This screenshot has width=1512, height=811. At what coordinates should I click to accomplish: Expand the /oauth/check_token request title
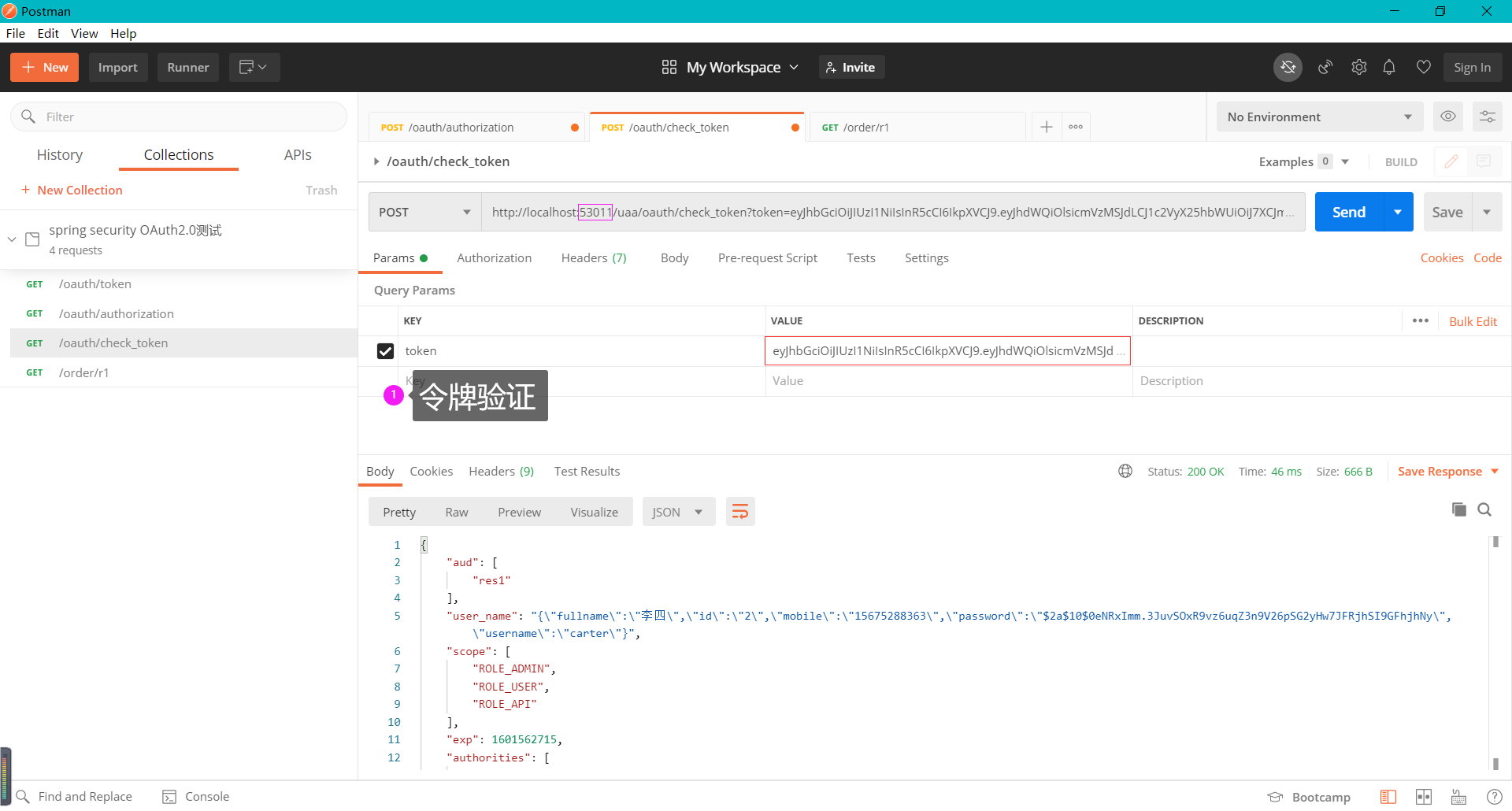[376, 161]
